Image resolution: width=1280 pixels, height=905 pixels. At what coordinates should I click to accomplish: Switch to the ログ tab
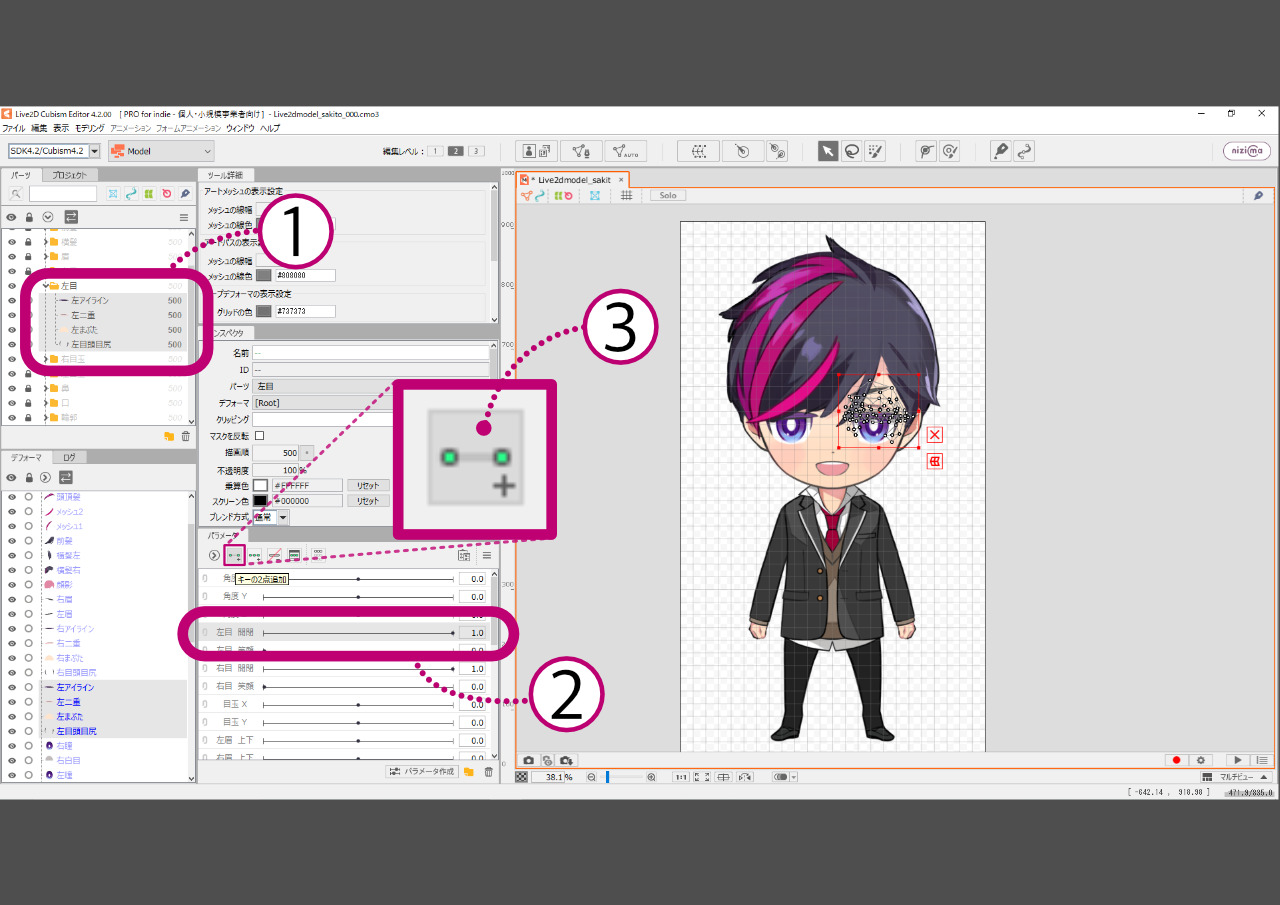[x=69, y=458]
